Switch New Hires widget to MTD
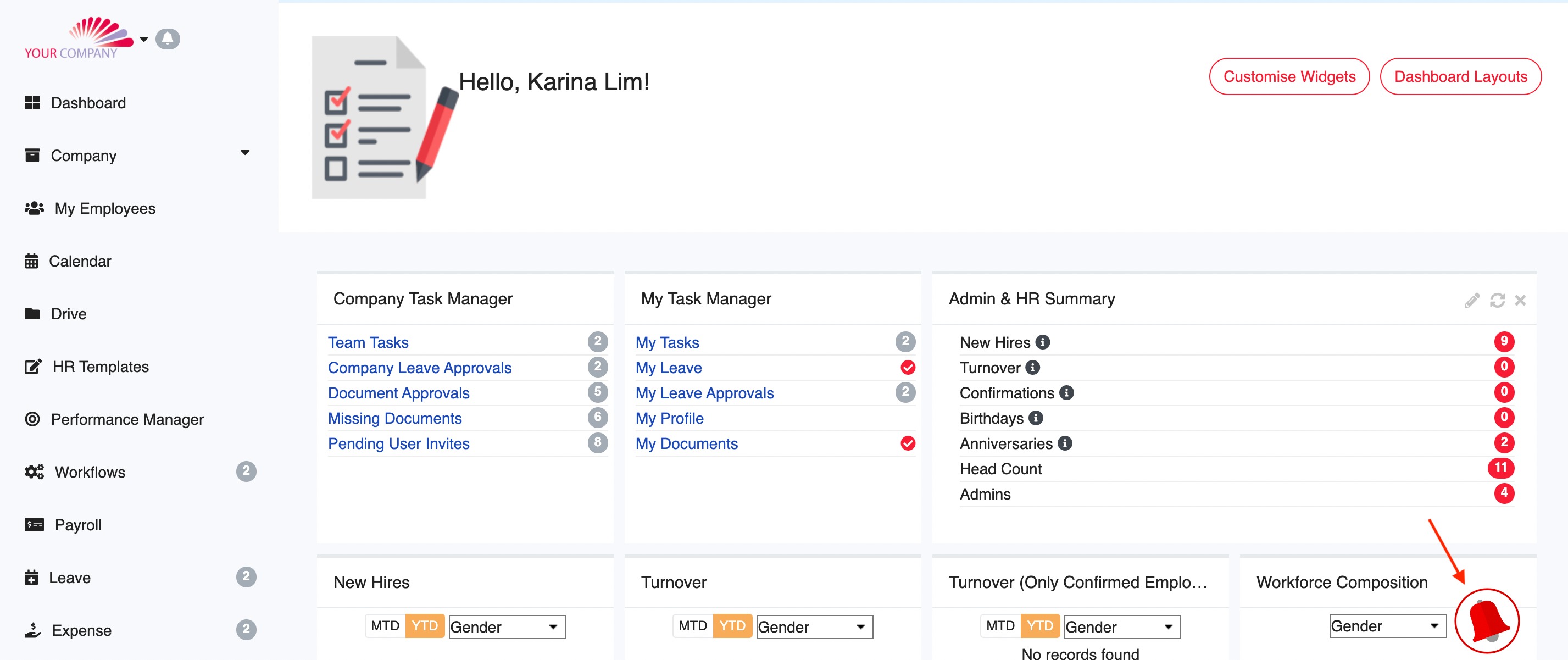 (x=385, y=626)
